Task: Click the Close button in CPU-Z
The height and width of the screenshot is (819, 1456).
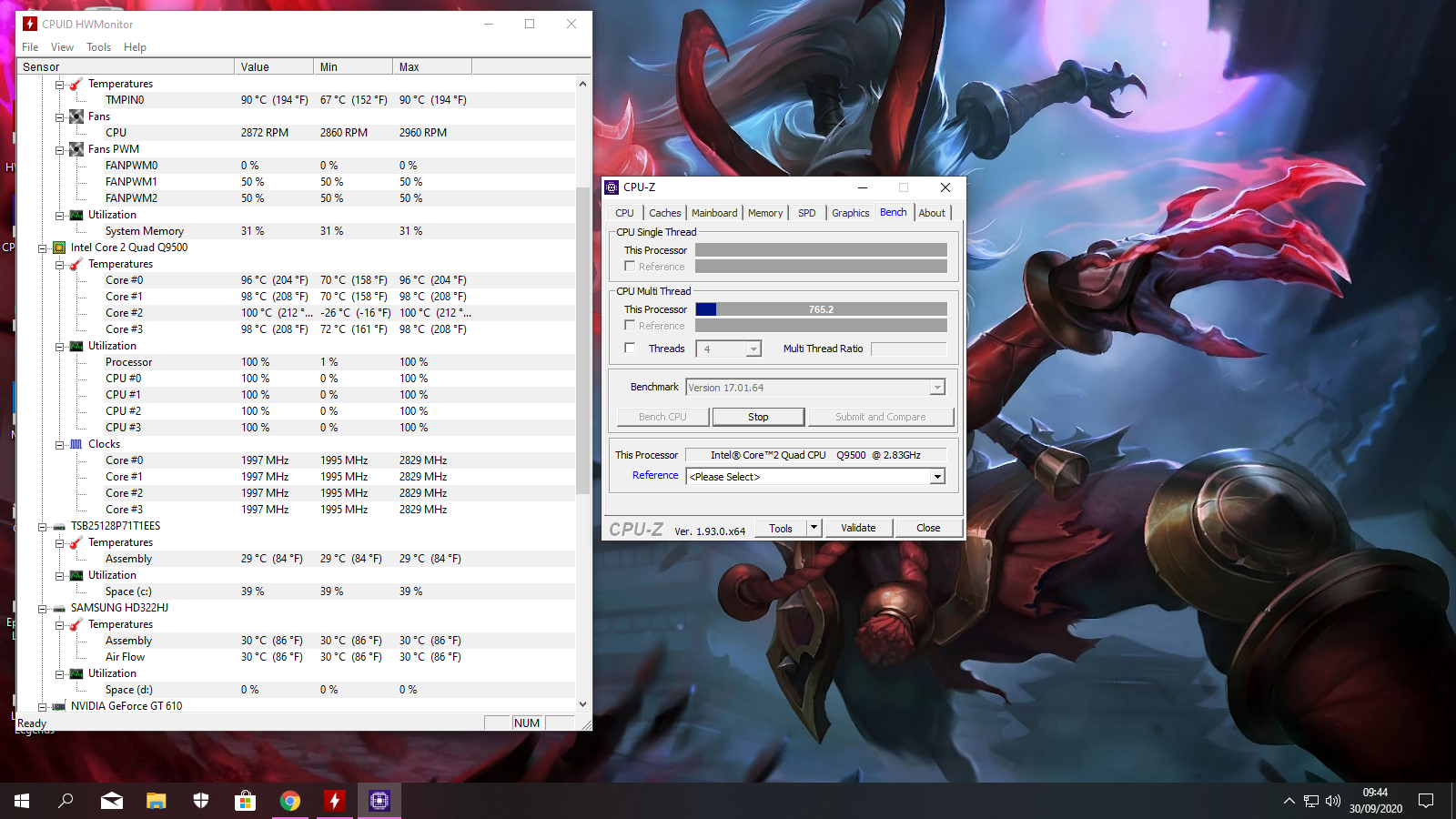Action: [x=928, y=528]
